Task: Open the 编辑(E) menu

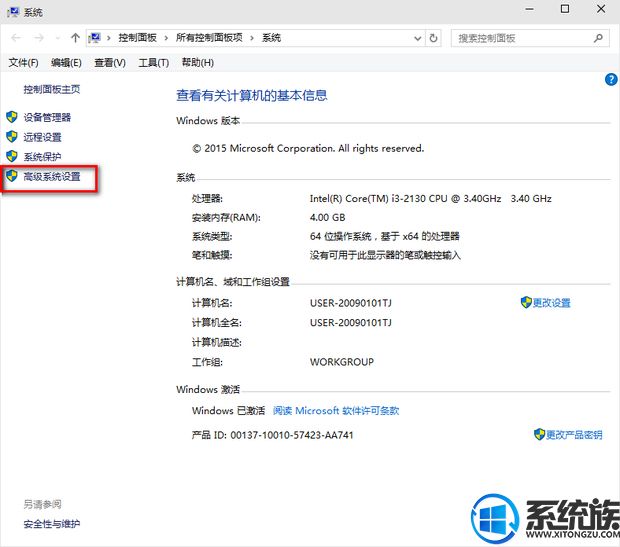Action: click(x=66, y=62)
